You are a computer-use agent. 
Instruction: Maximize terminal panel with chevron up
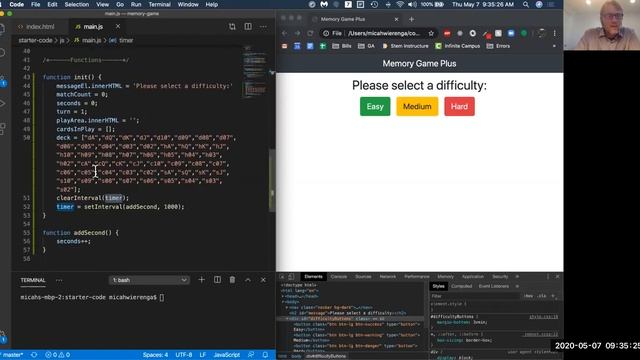coord(248,280)
